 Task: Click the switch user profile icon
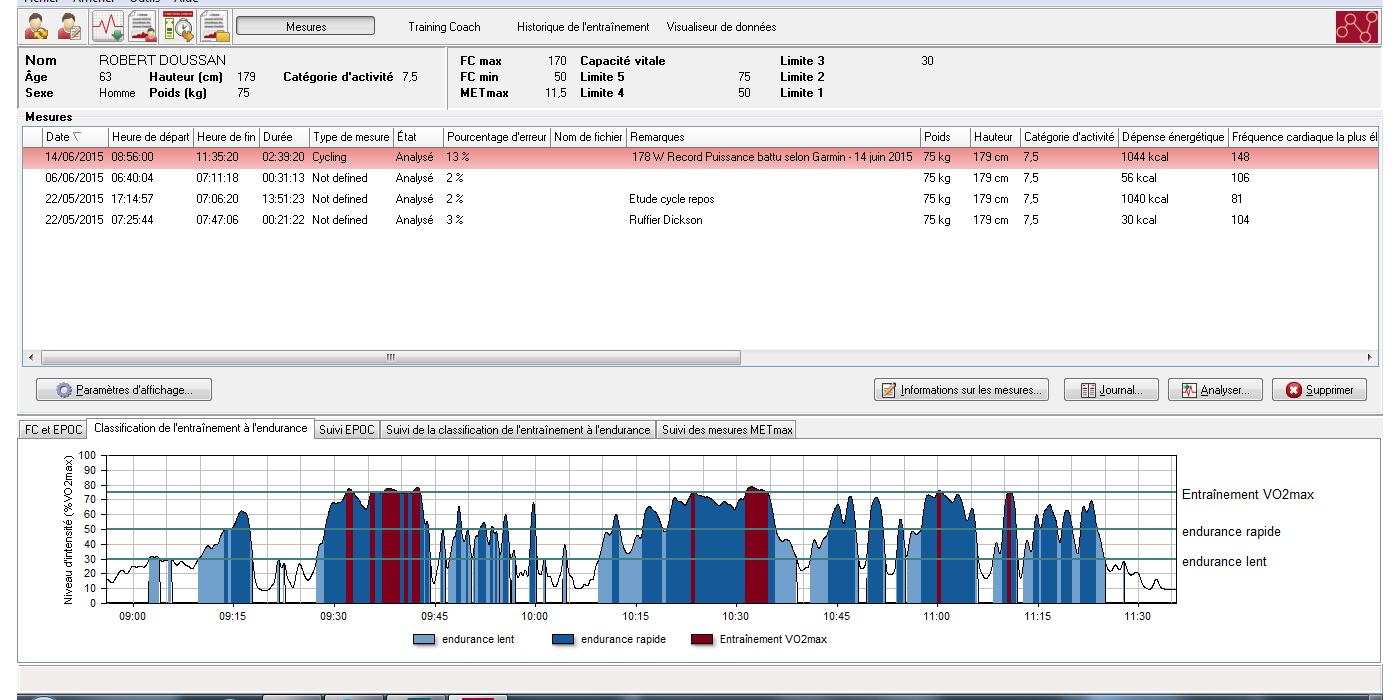point(36,26)
